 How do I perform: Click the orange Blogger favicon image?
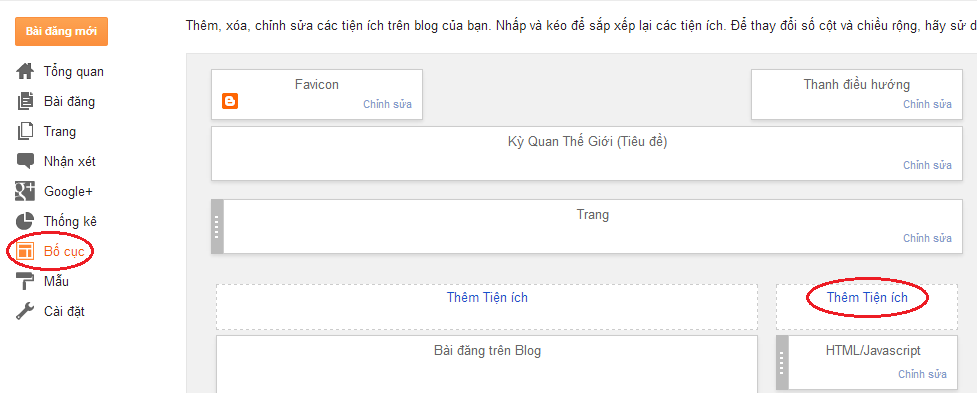(230, 101)
